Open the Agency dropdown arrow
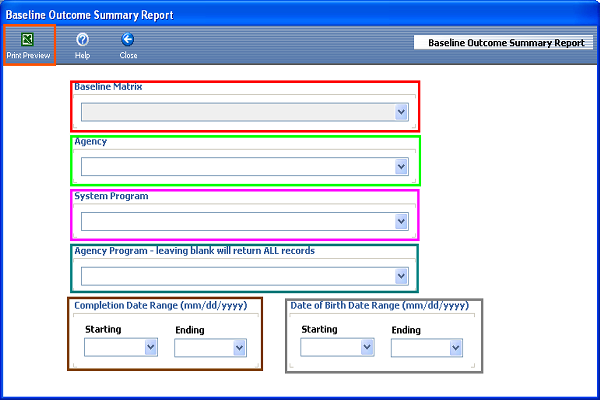600x400 pixels. 402,166
